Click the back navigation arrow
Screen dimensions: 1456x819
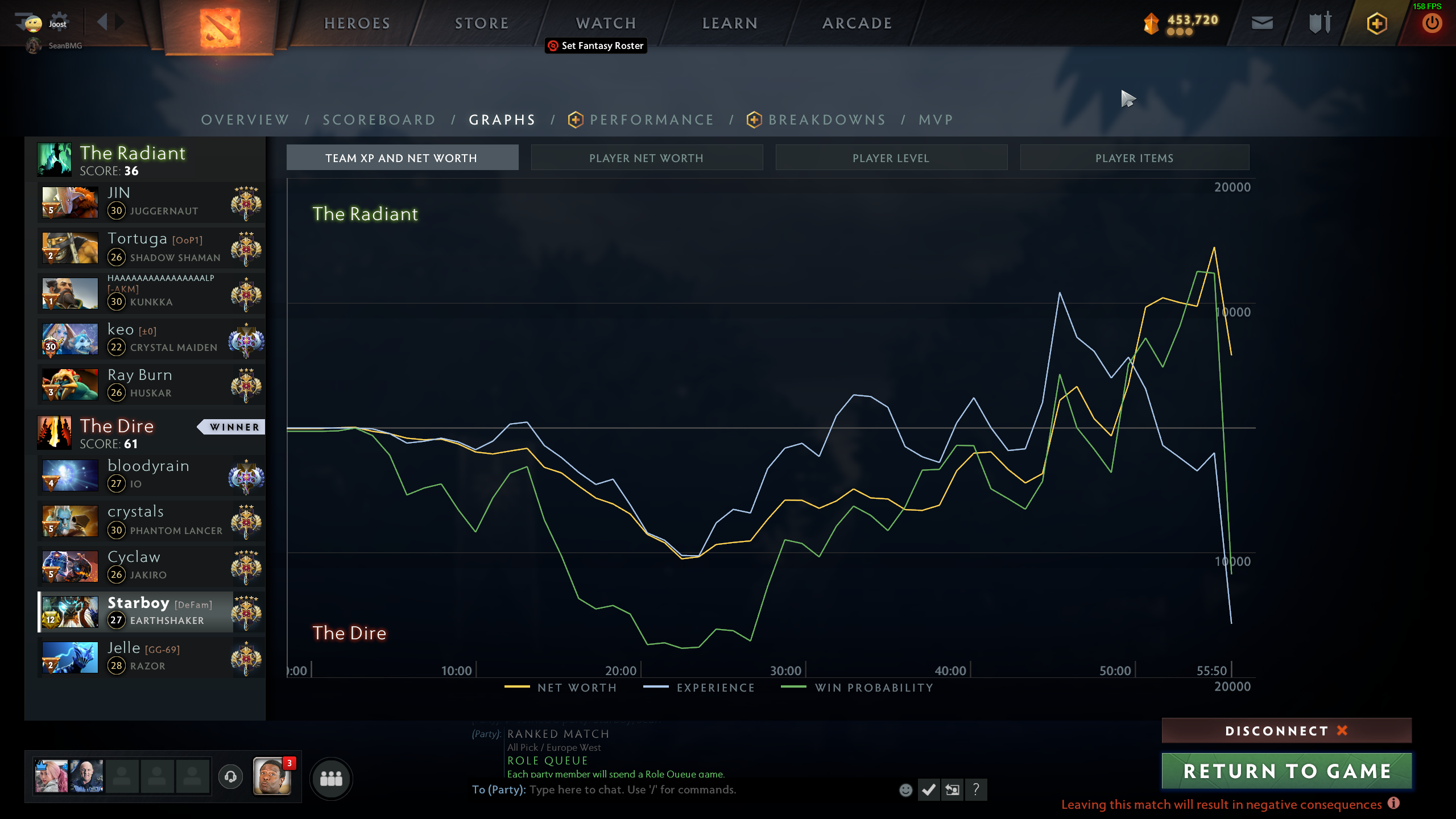102,22
